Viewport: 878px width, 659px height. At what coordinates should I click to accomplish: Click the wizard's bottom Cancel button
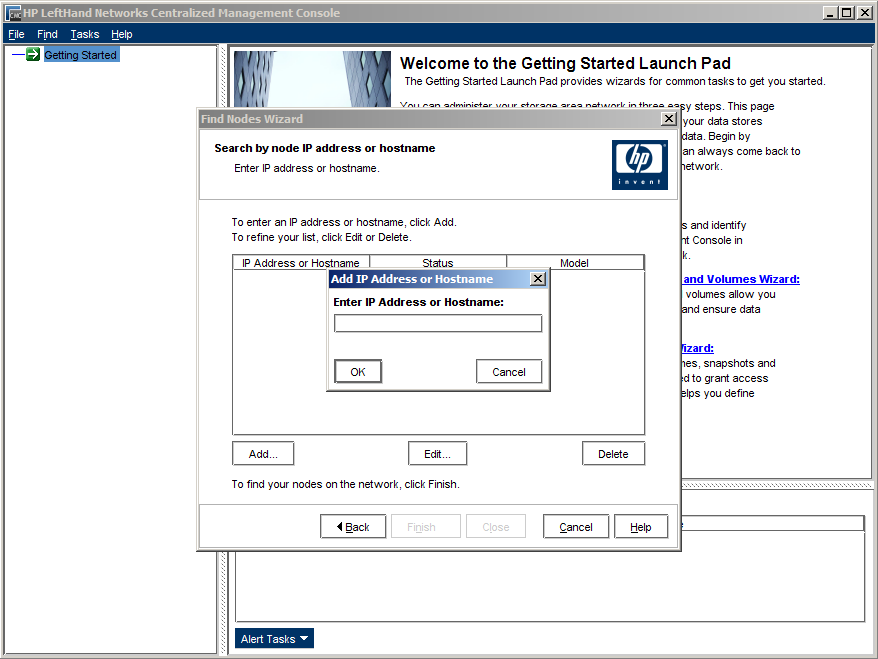click(x=575, y=527)
